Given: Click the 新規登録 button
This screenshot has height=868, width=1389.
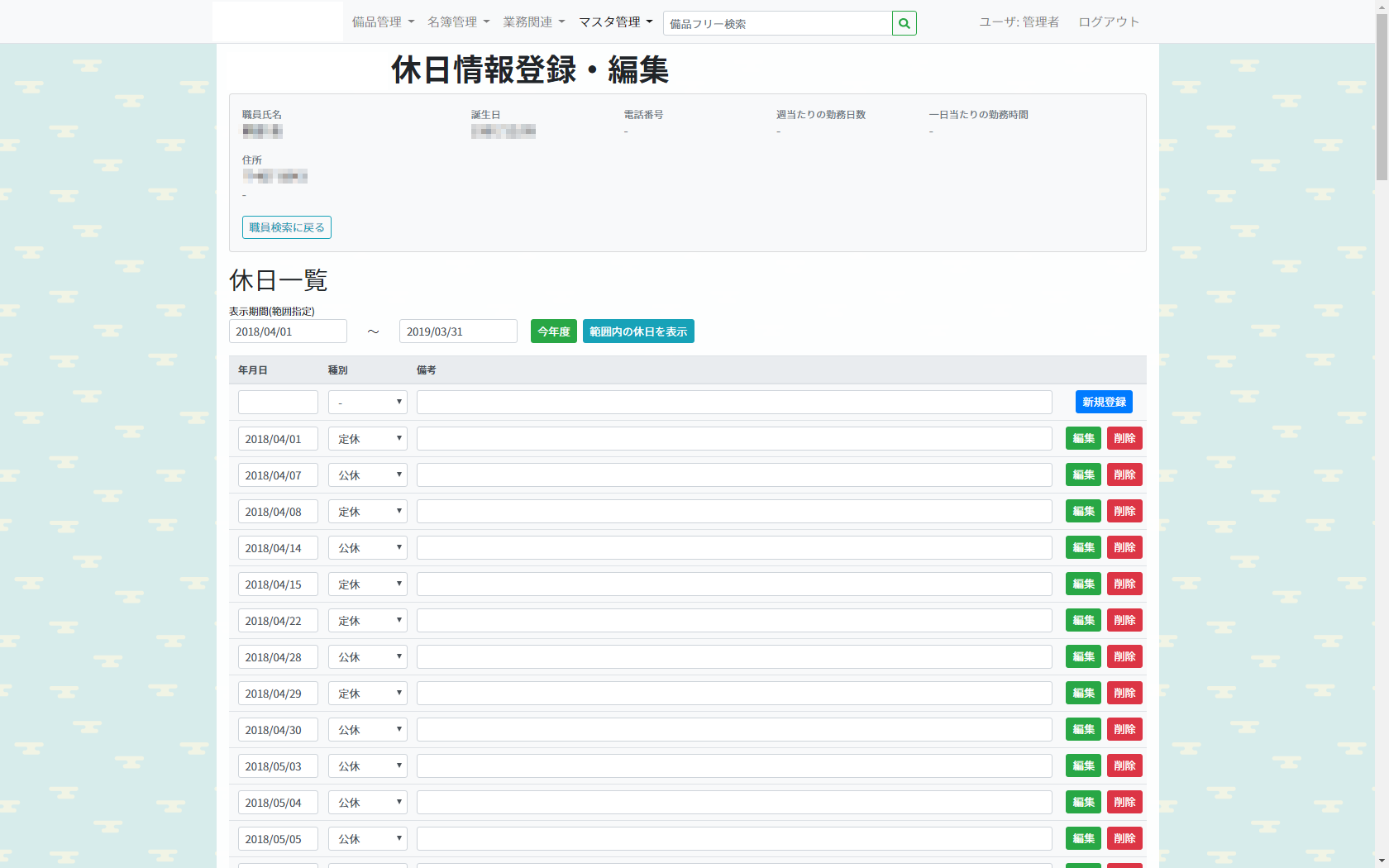Looking at the screenshot, I should (x=1104, y=402).
